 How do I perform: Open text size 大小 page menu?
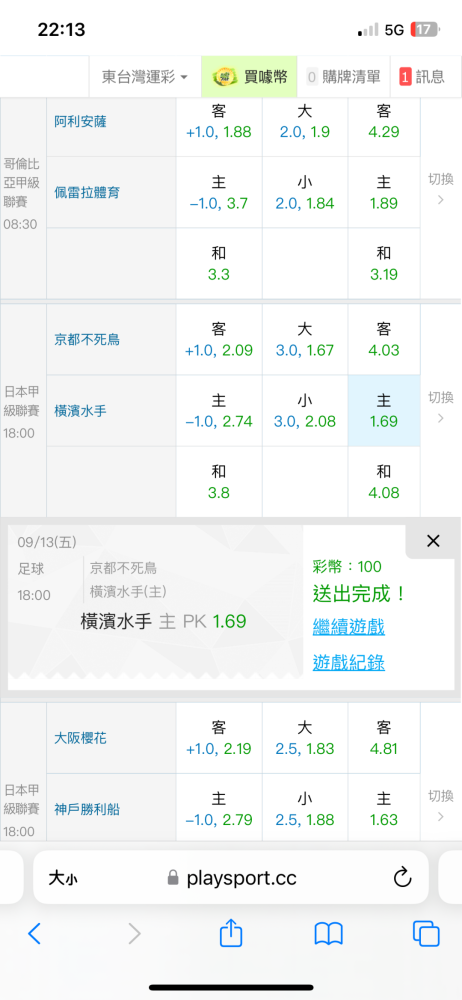click(x=64, y=879)
